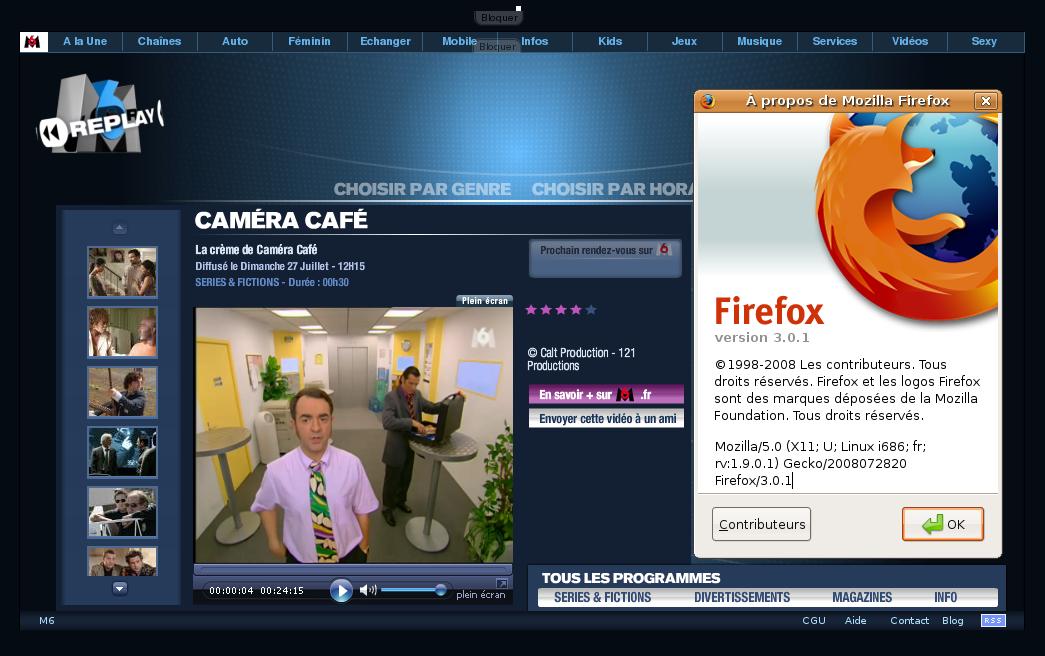Click the 'Plein écran' label above the video
The image size is (1045, 656).
tap(485, 301)
